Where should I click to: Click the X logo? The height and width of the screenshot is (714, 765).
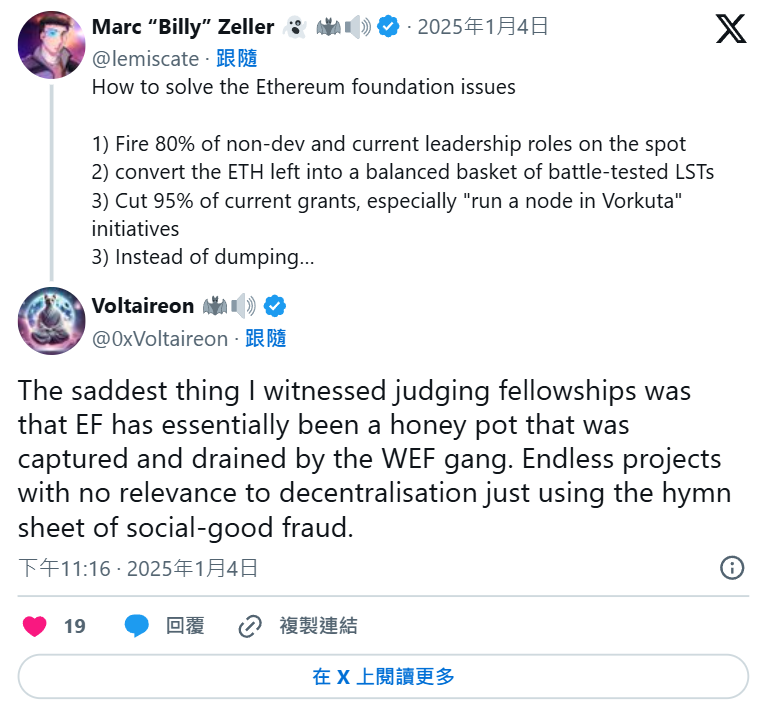731,28
